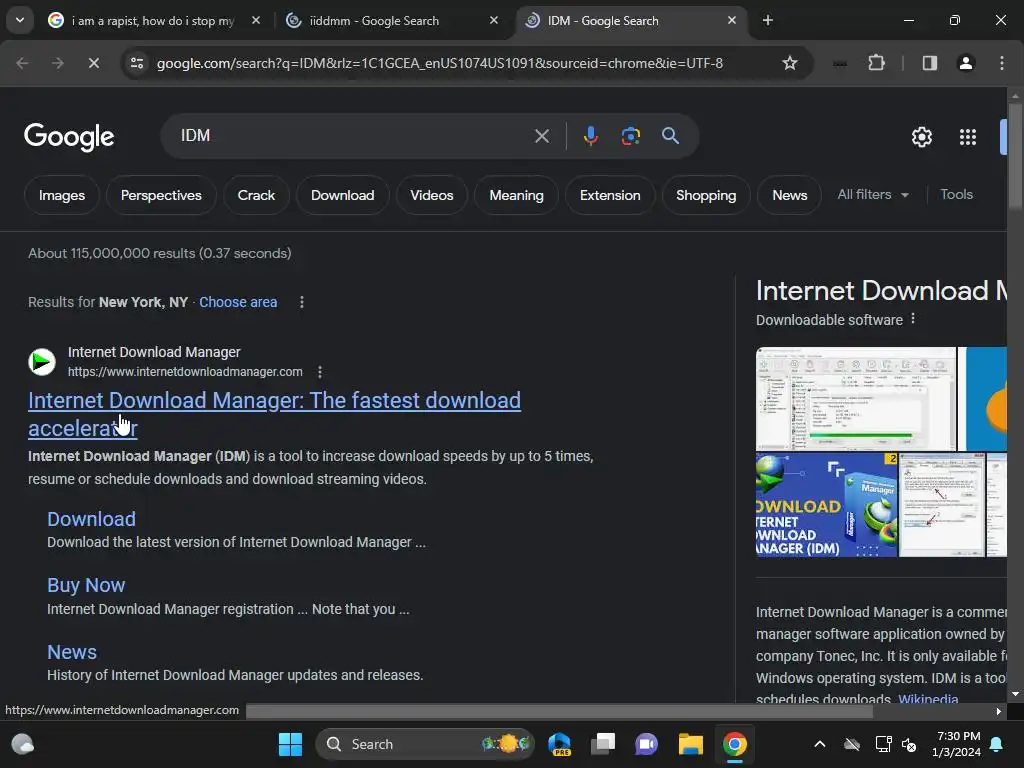This screenshot has width=1024, height=768.
Task: Open the search Tools
Action: click(x=956, y=194)
